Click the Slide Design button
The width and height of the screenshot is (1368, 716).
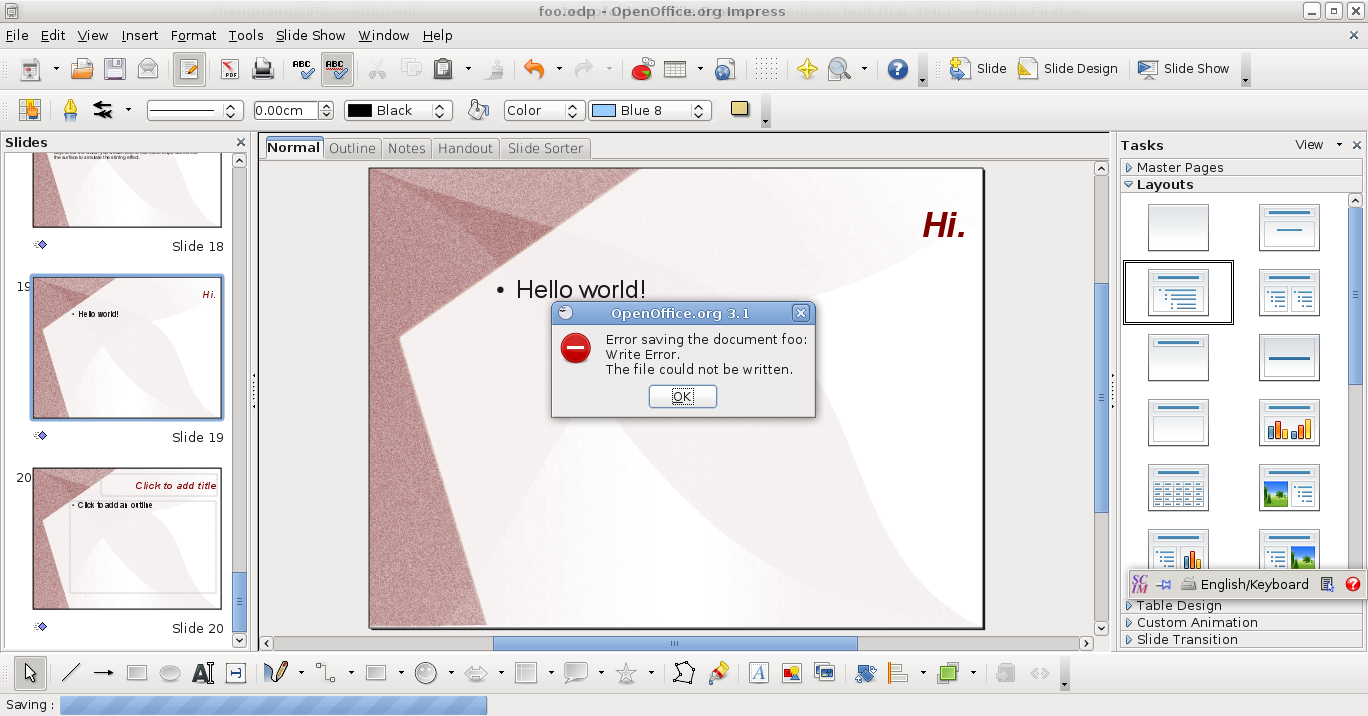1068,69
